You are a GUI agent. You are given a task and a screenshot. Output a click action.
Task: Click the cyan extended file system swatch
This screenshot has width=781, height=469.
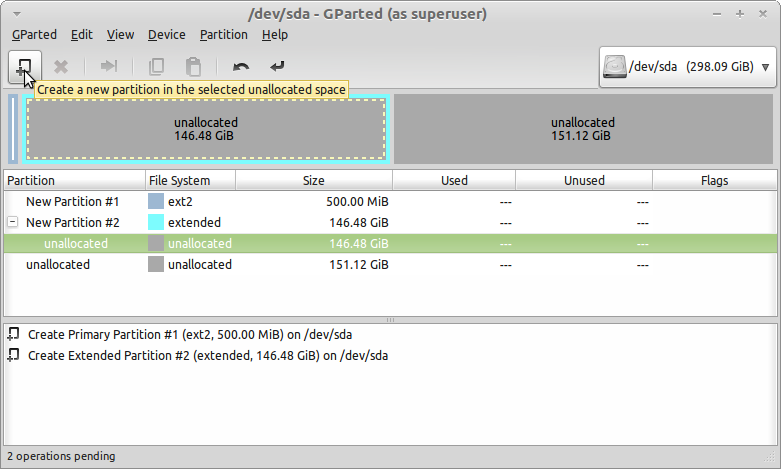tap(156, 222)
